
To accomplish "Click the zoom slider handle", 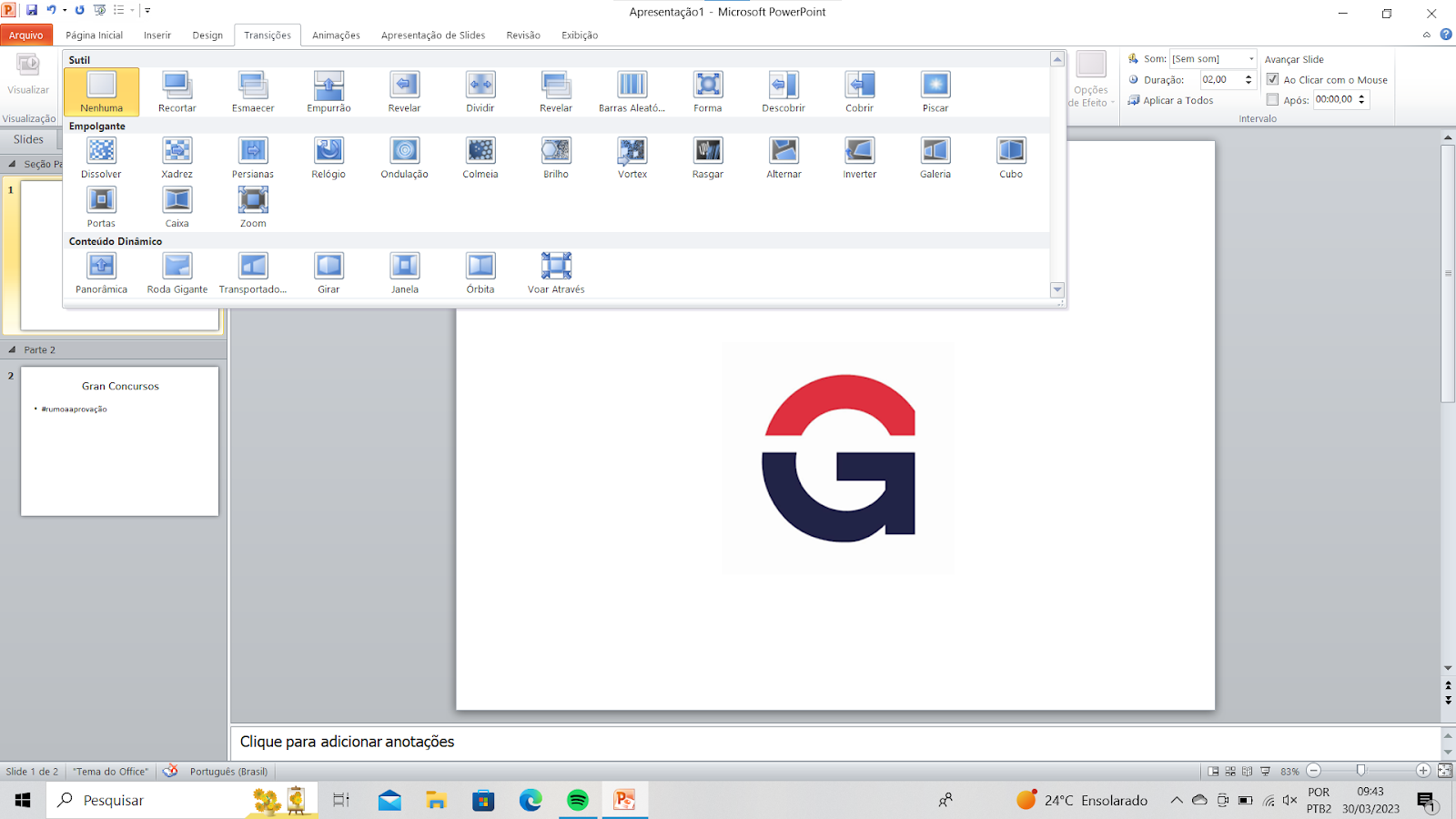I will point(1360,771).
